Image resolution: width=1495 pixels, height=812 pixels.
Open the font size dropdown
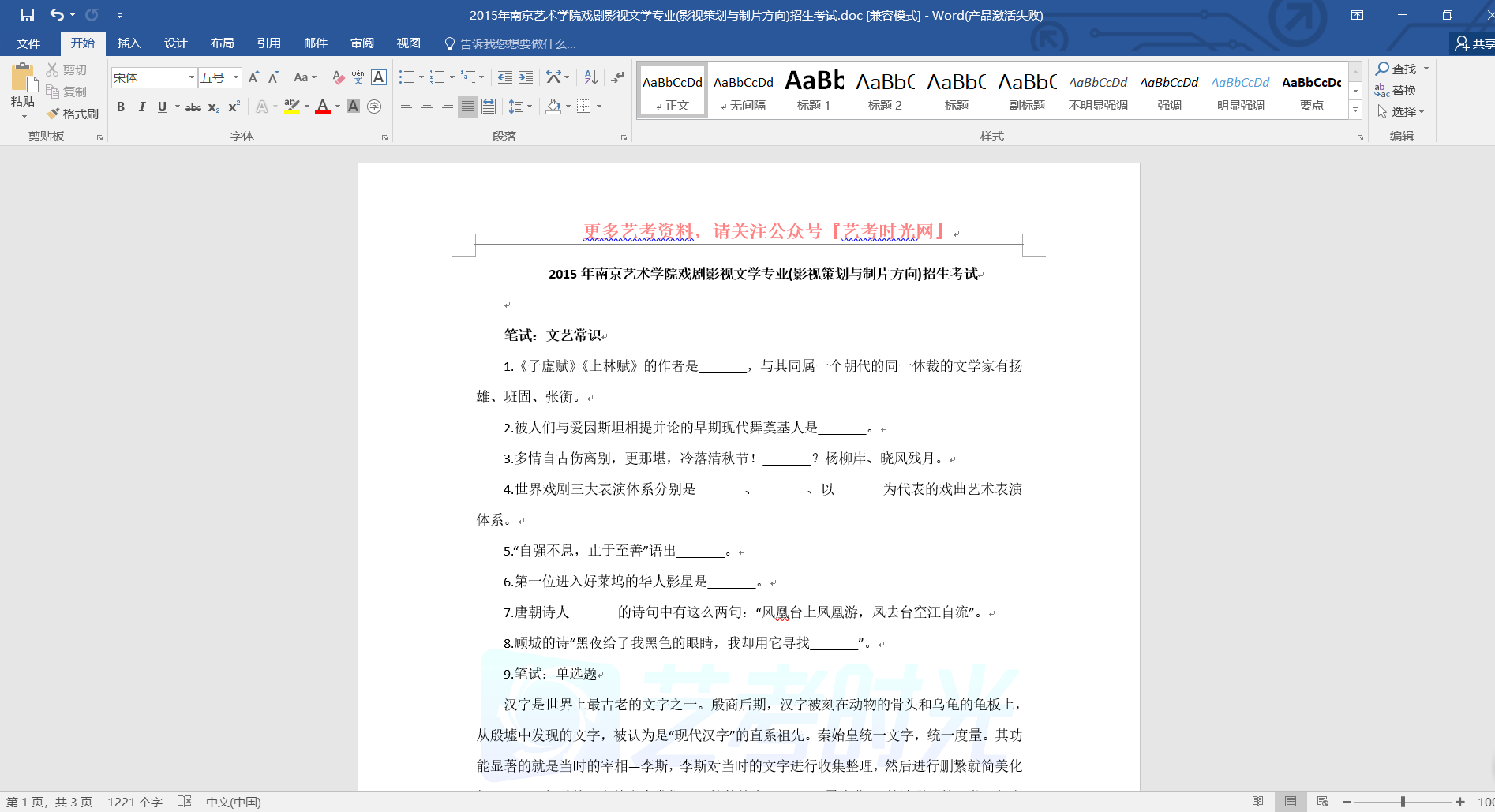(236, 77)
